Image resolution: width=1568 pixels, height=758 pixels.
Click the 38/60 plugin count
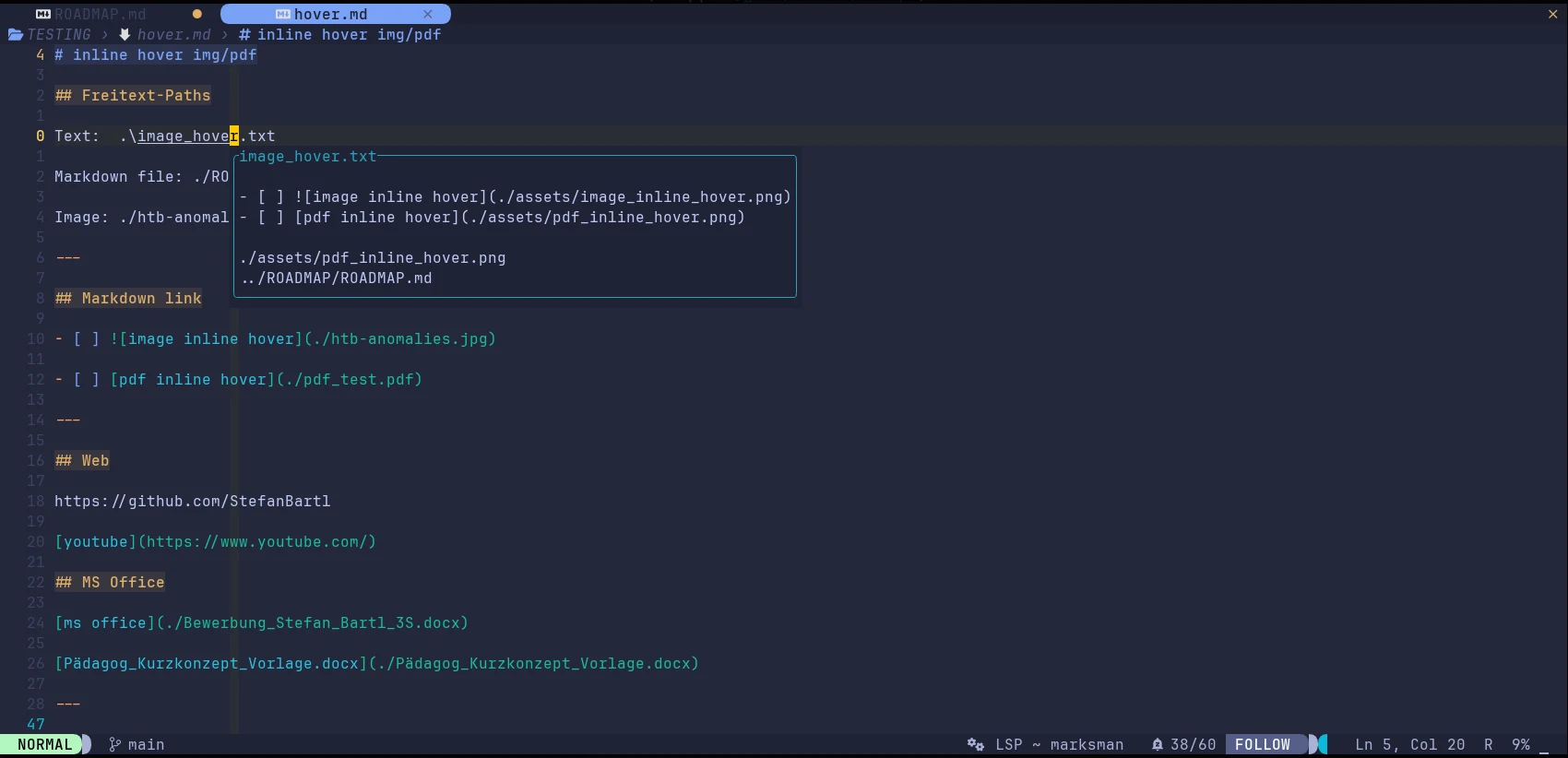coord(1193,744)
